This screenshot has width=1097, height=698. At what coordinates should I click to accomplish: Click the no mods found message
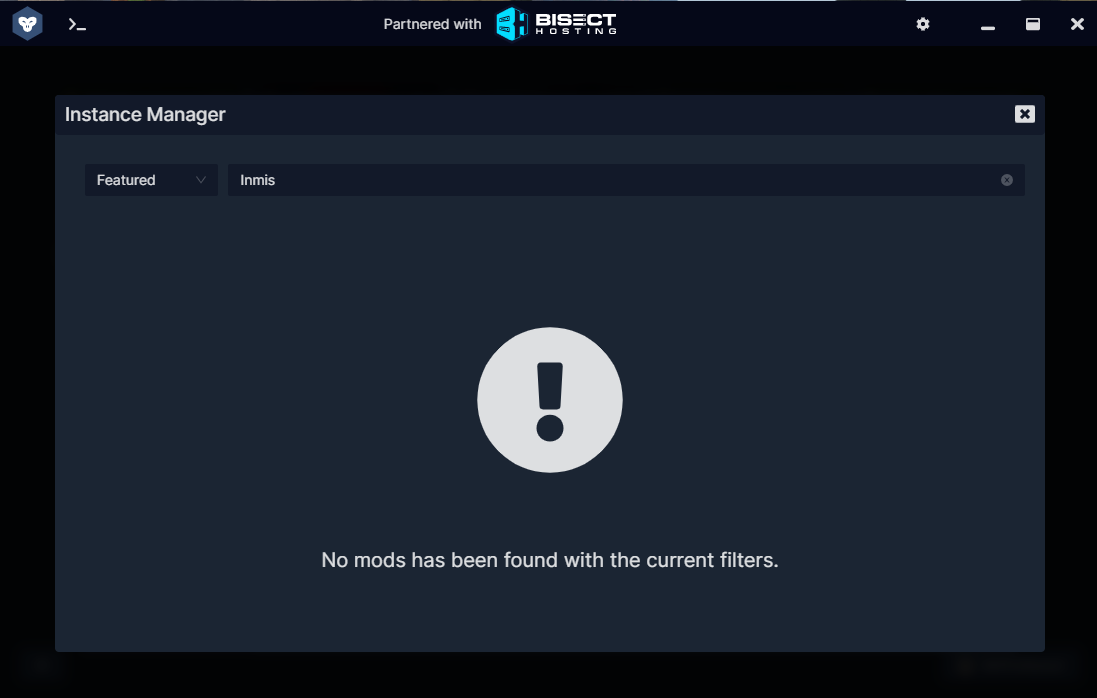[550, 560]
